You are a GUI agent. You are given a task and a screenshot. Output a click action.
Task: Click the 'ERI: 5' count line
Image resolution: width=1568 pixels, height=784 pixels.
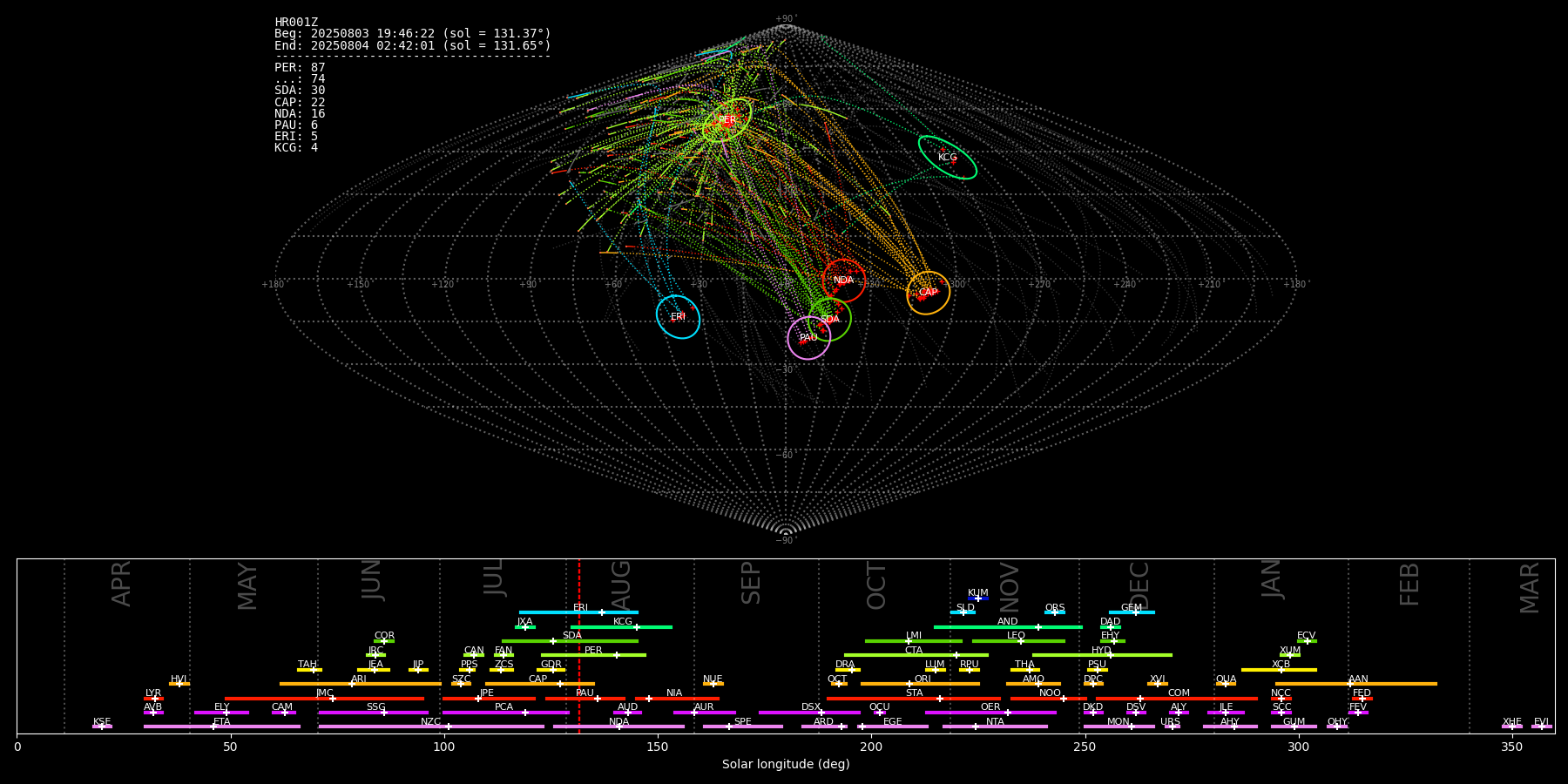coord(296,136)
